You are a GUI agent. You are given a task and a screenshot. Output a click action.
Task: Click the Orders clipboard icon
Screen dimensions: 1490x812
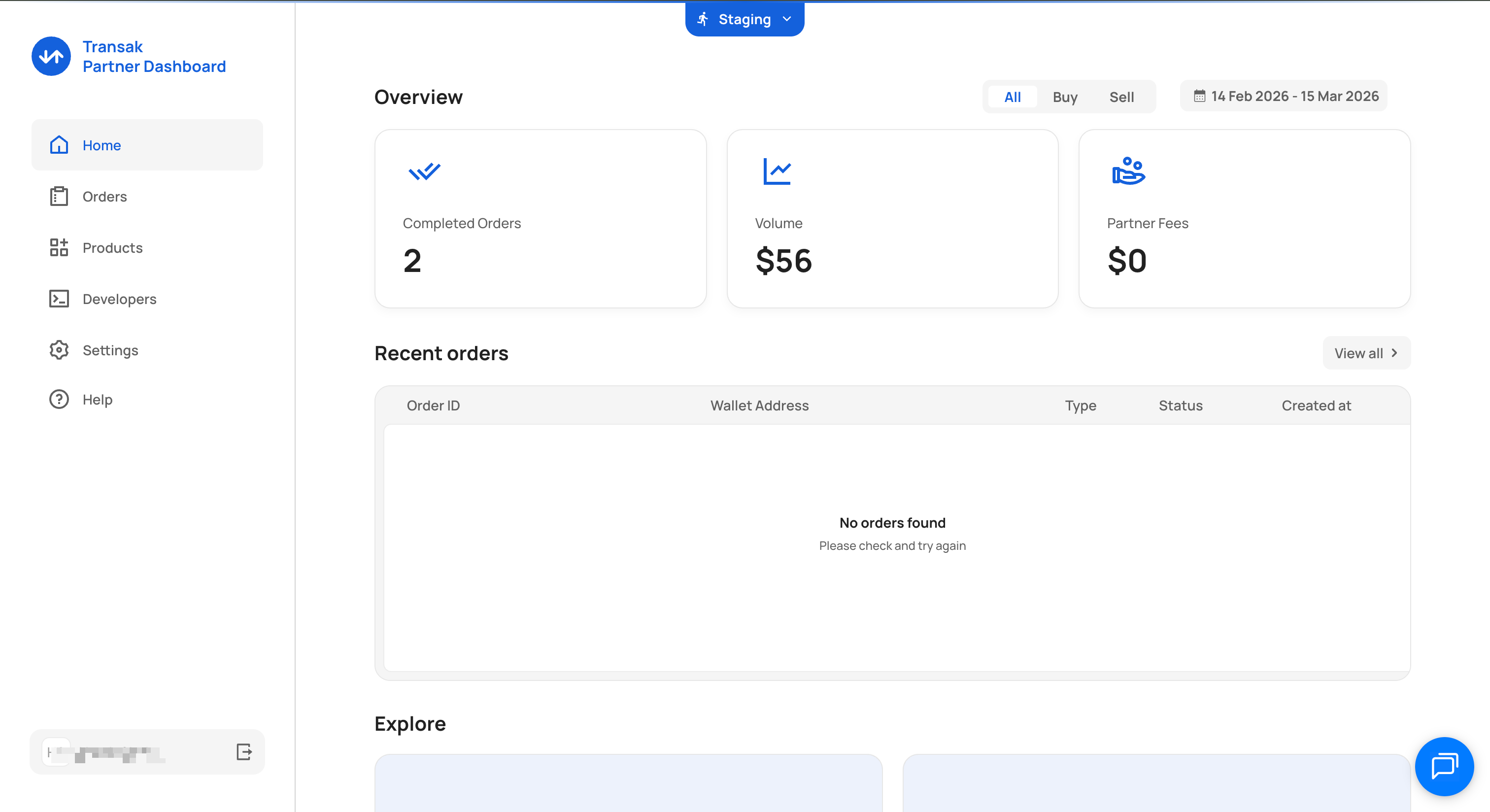(x=59, y=197)
